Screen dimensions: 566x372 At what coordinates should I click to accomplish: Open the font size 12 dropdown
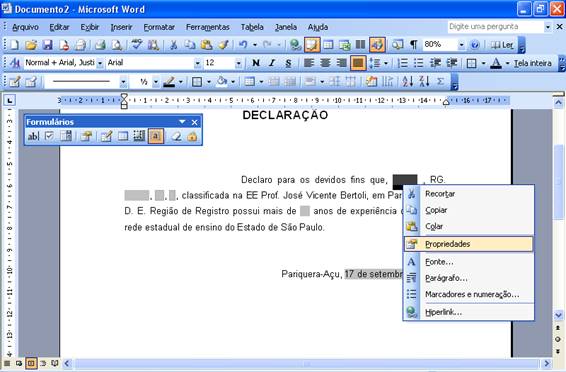pyautogui.click(x=238, y=63)
